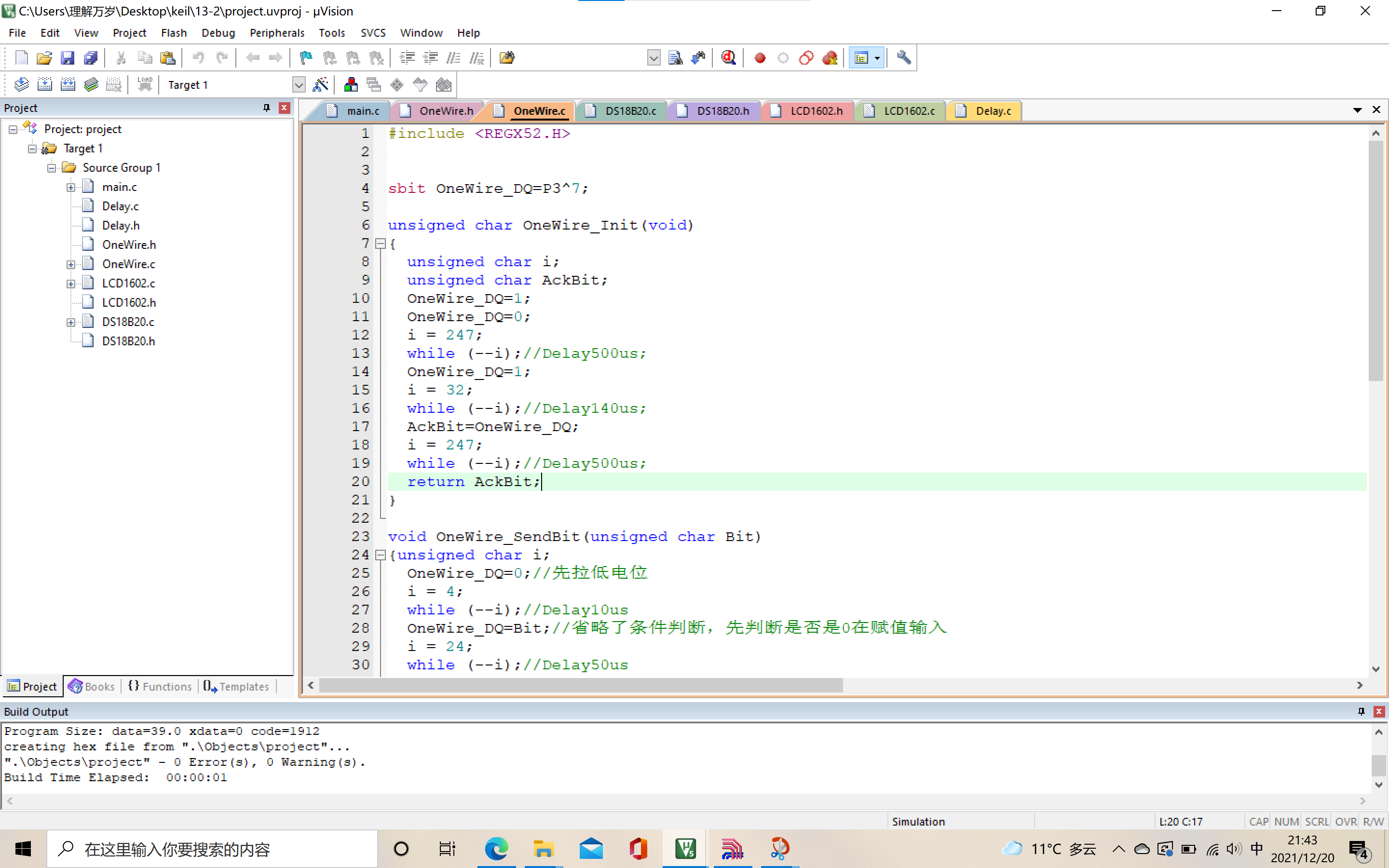1389x868 pixels.
Task: Open Pack Installer icon
Action: [x=443, y=84]
